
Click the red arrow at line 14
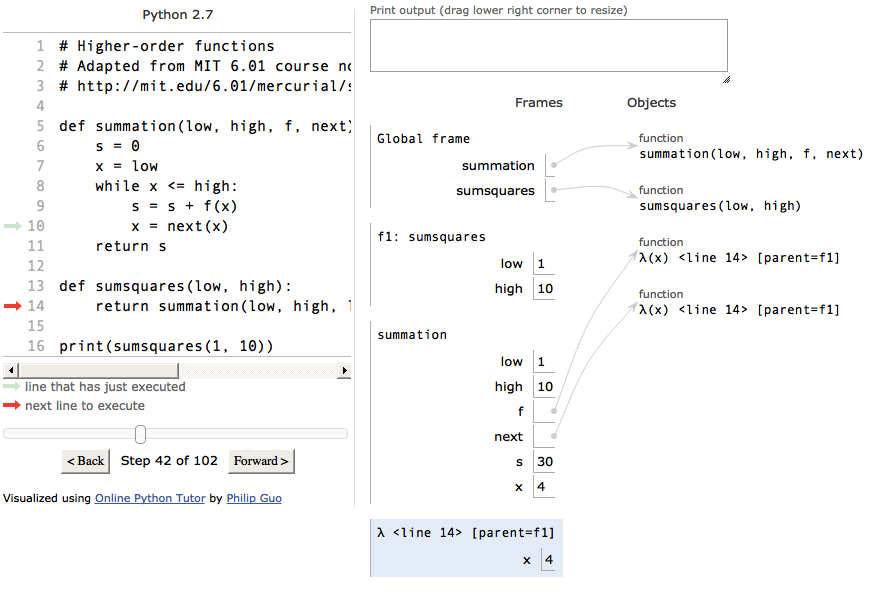[x=12, y=306]
